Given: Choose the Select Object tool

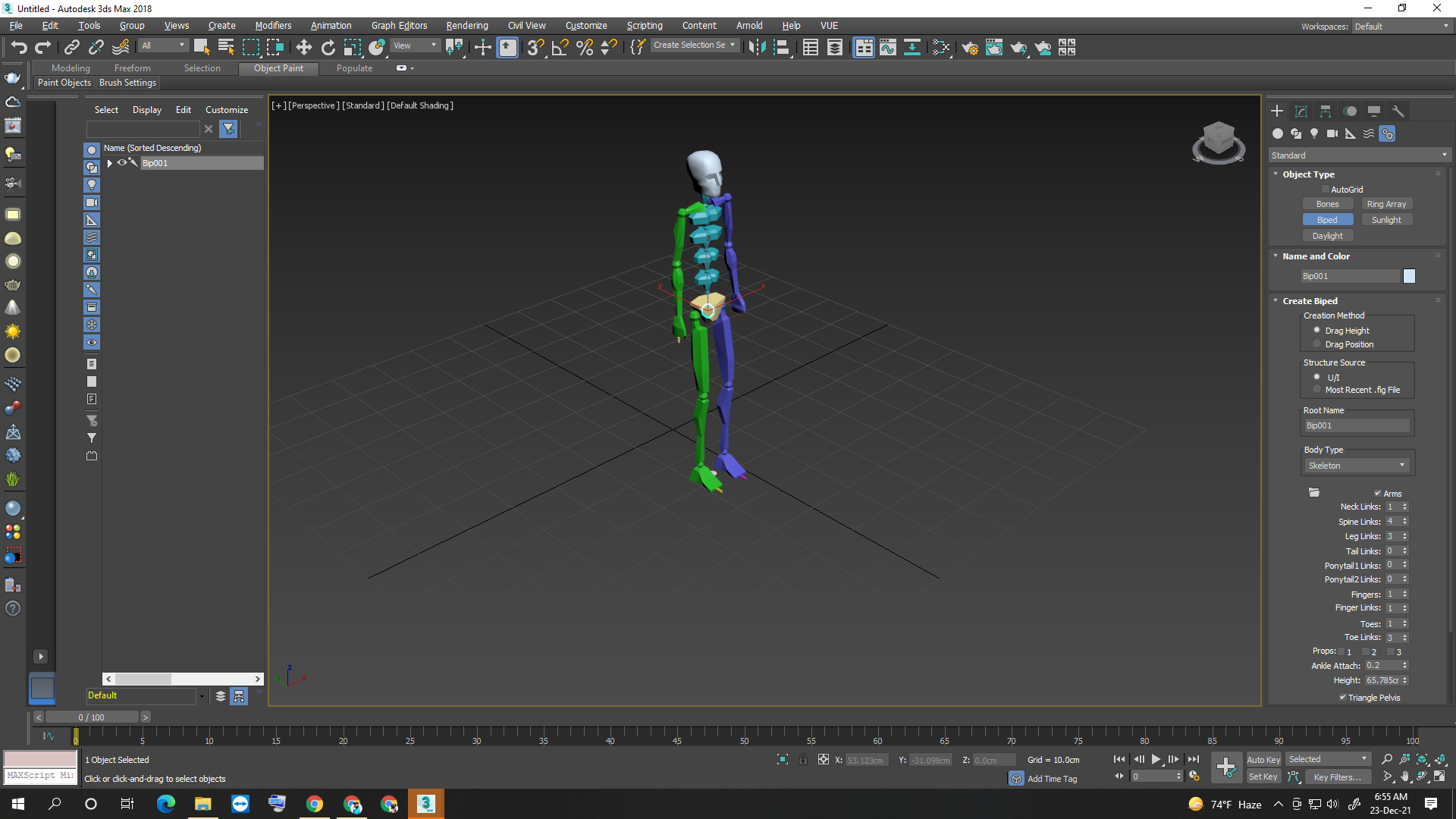Looking at the screenshot, I should pos(202,47).
